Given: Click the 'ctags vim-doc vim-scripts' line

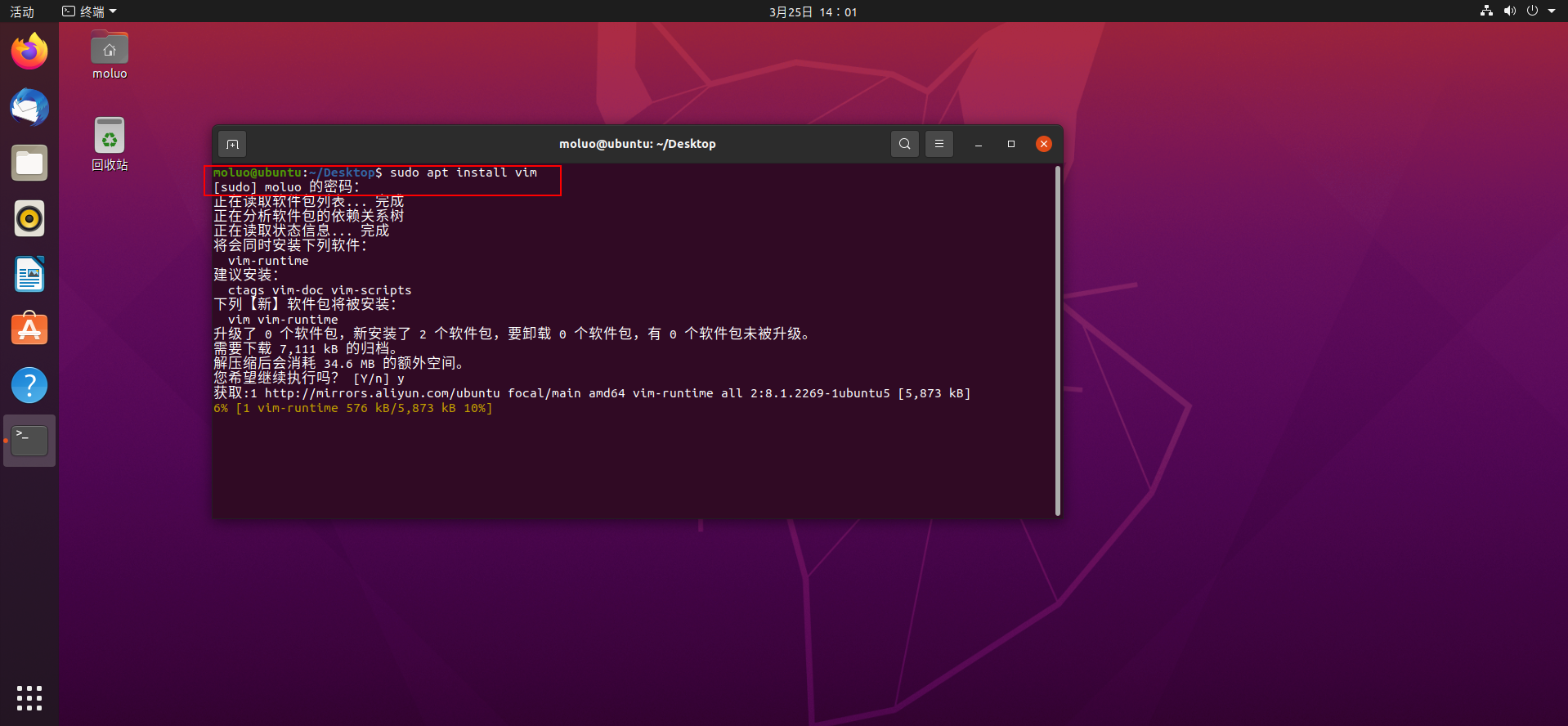Looking at the screenshot, I should 320,290.
